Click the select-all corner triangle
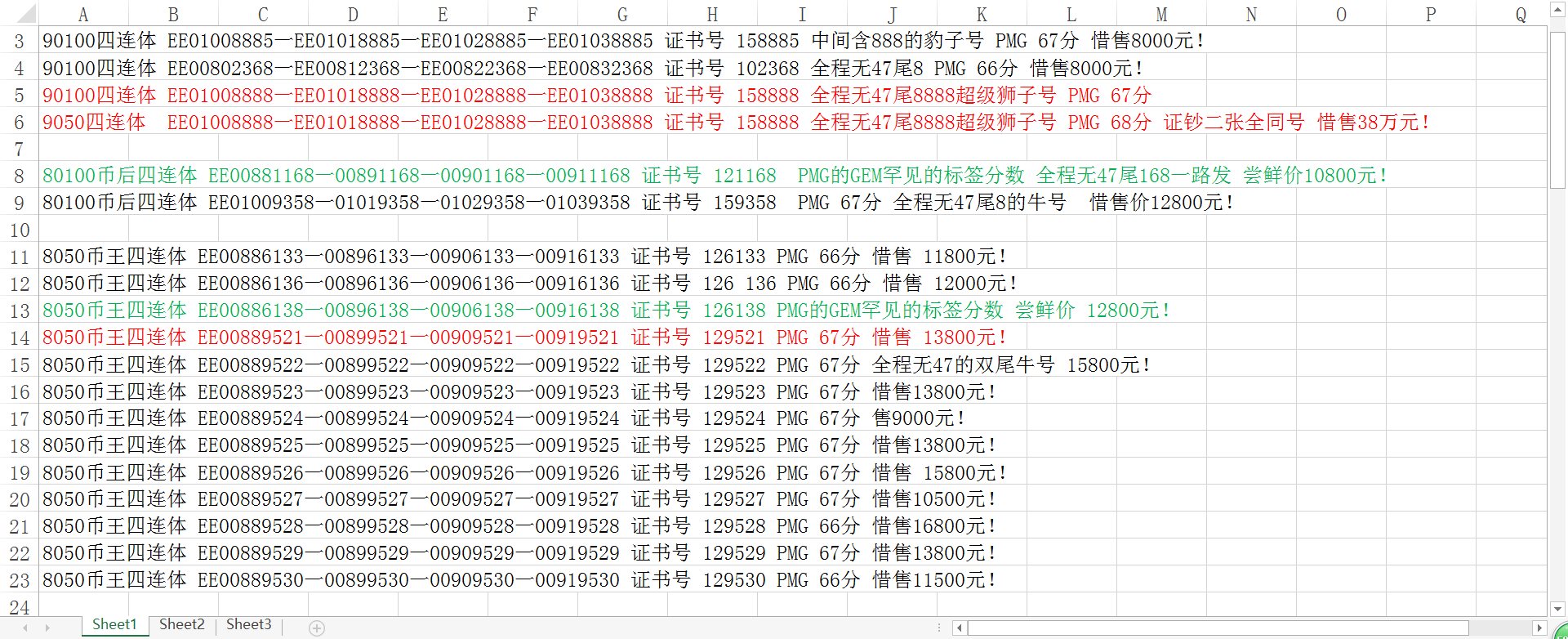The width and height of the screenshot is (1568, 639). point(26,14)
